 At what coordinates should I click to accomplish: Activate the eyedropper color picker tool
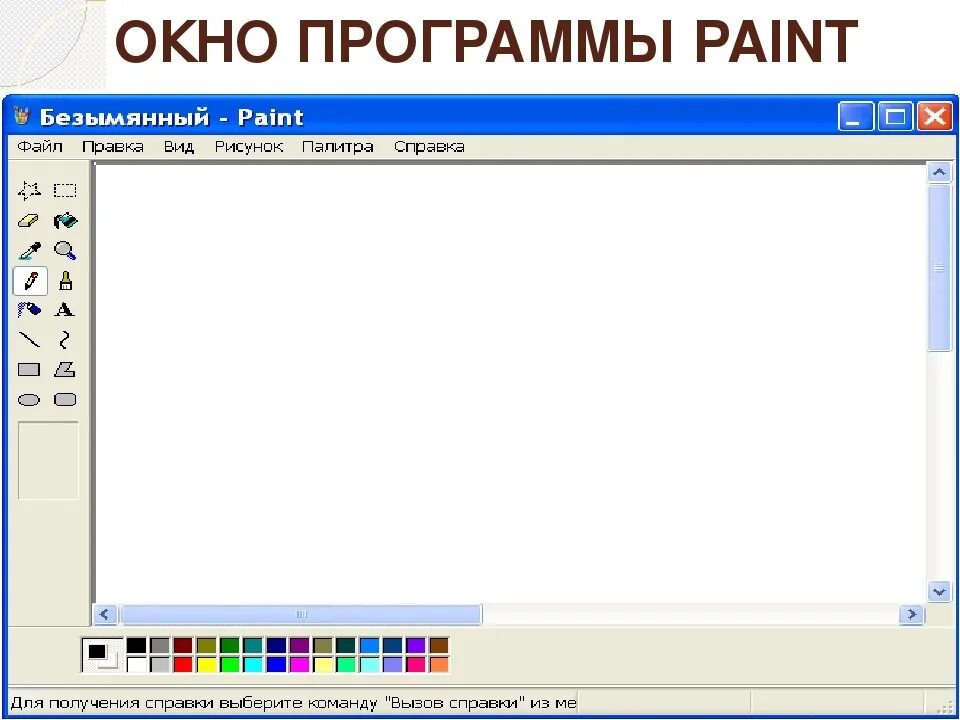(29, 250)
